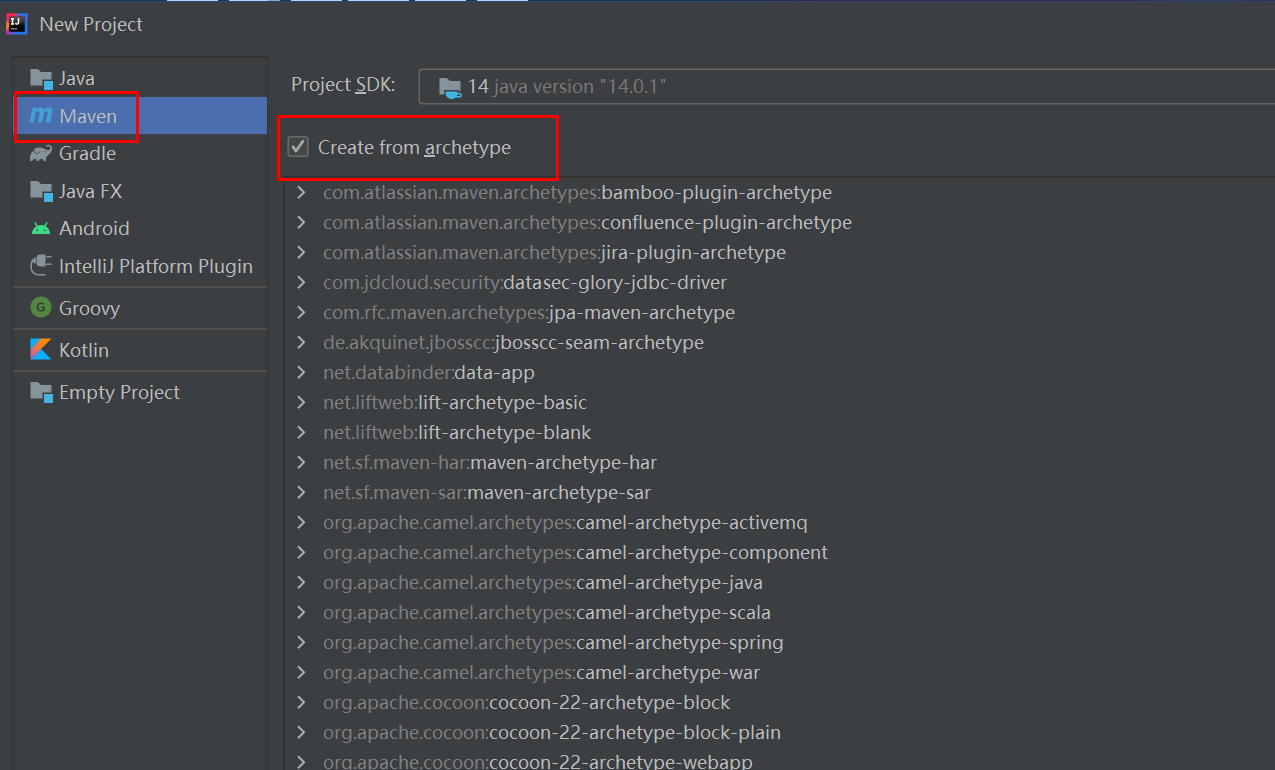Expand the jira-plugin-archetype row
This screenshot has width=1275, height=770.
click(x=301, y=253)
